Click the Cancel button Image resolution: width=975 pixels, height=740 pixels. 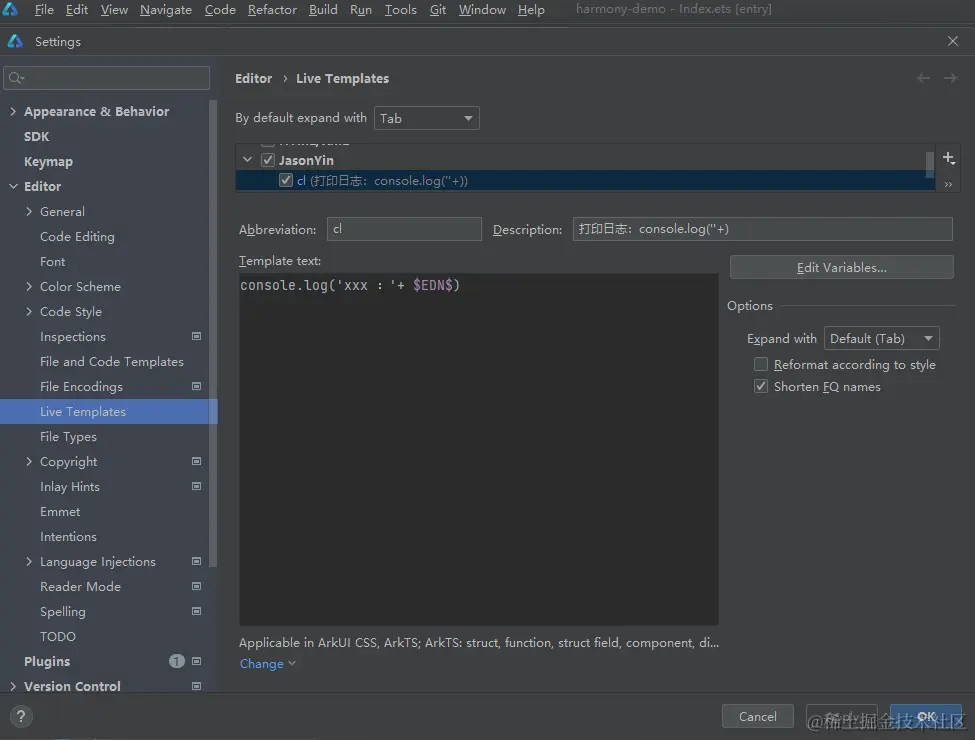click(x=757, y=716)
